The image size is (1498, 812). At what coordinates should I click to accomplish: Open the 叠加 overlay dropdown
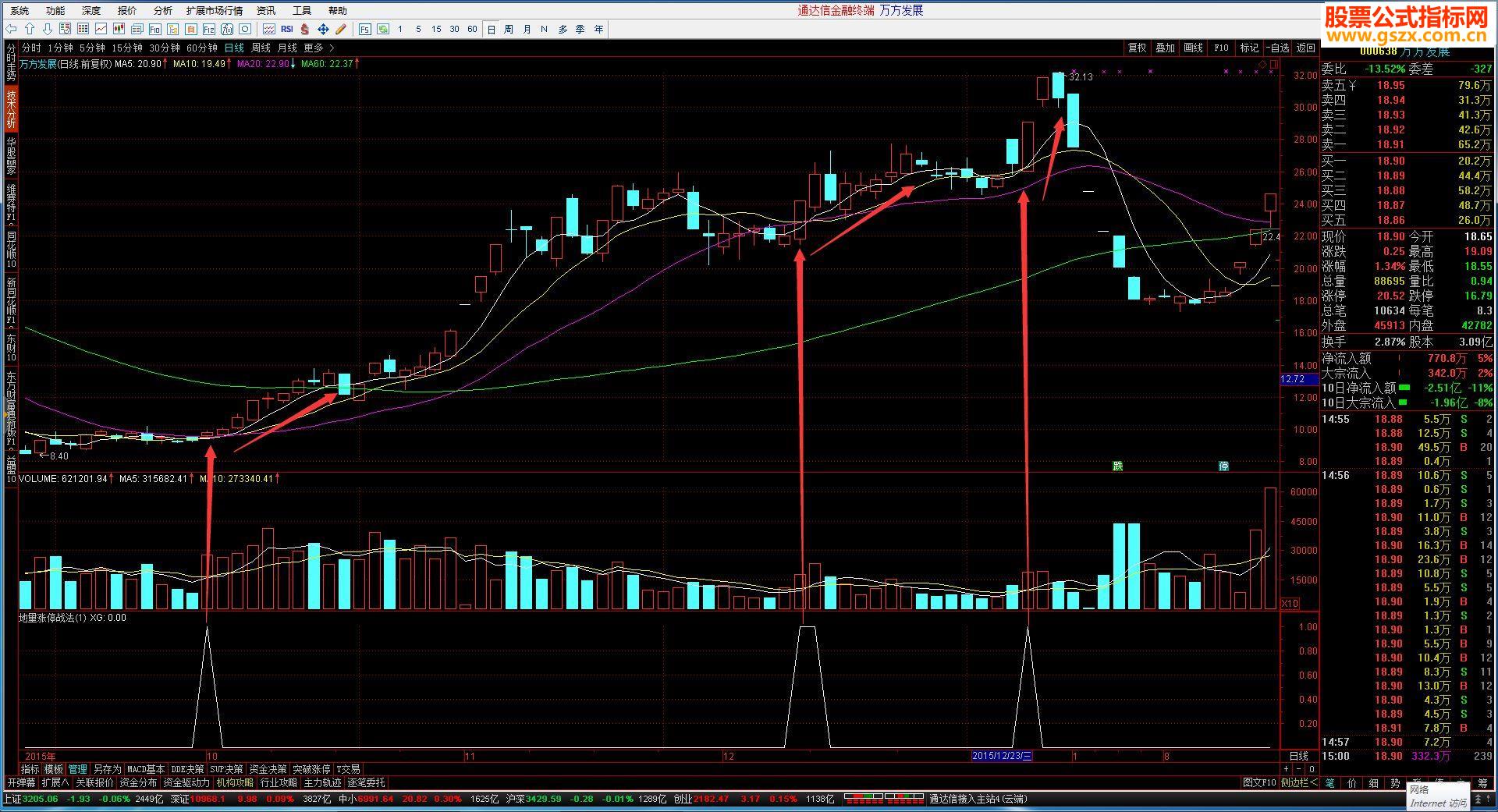pyautogui.click(x=1165, y=48)
